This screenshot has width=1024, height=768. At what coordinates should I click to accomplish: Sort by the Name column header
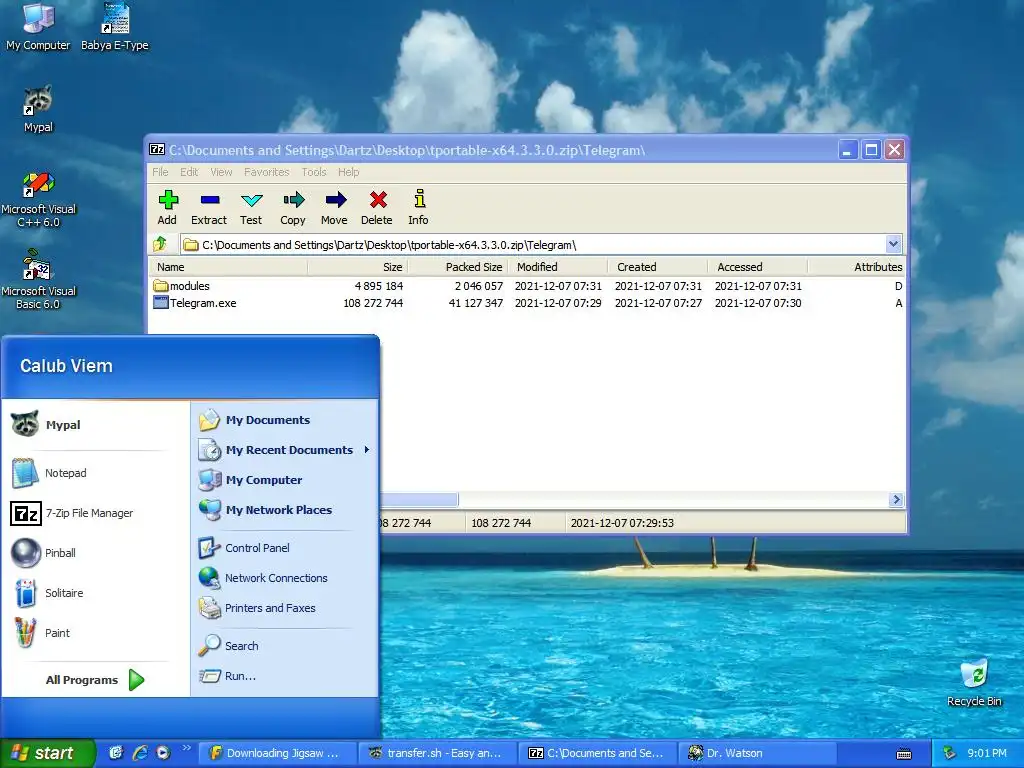[x=229, y=266]
